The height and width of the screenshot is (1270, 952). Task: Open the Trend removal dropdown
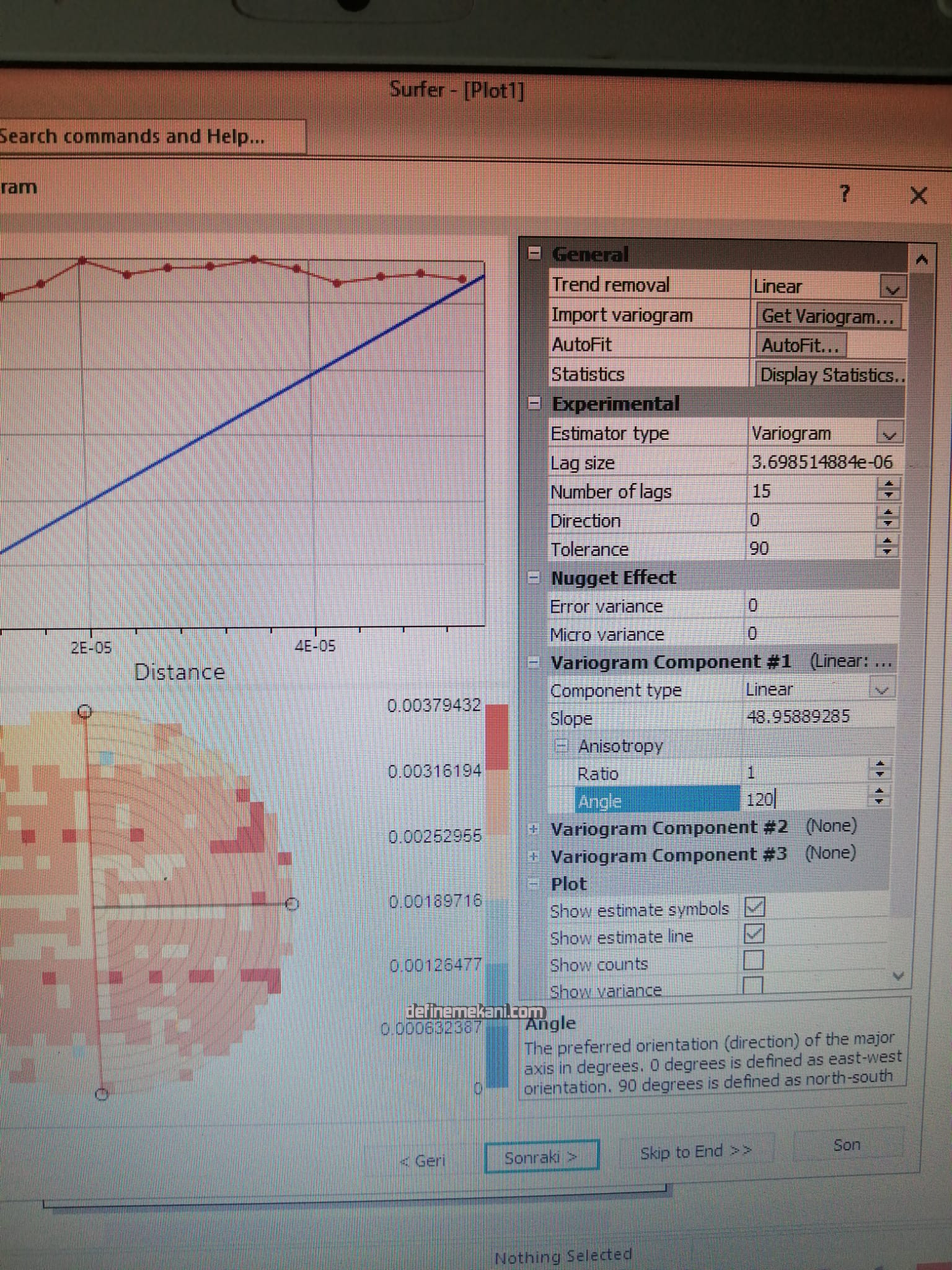(892, 288)
